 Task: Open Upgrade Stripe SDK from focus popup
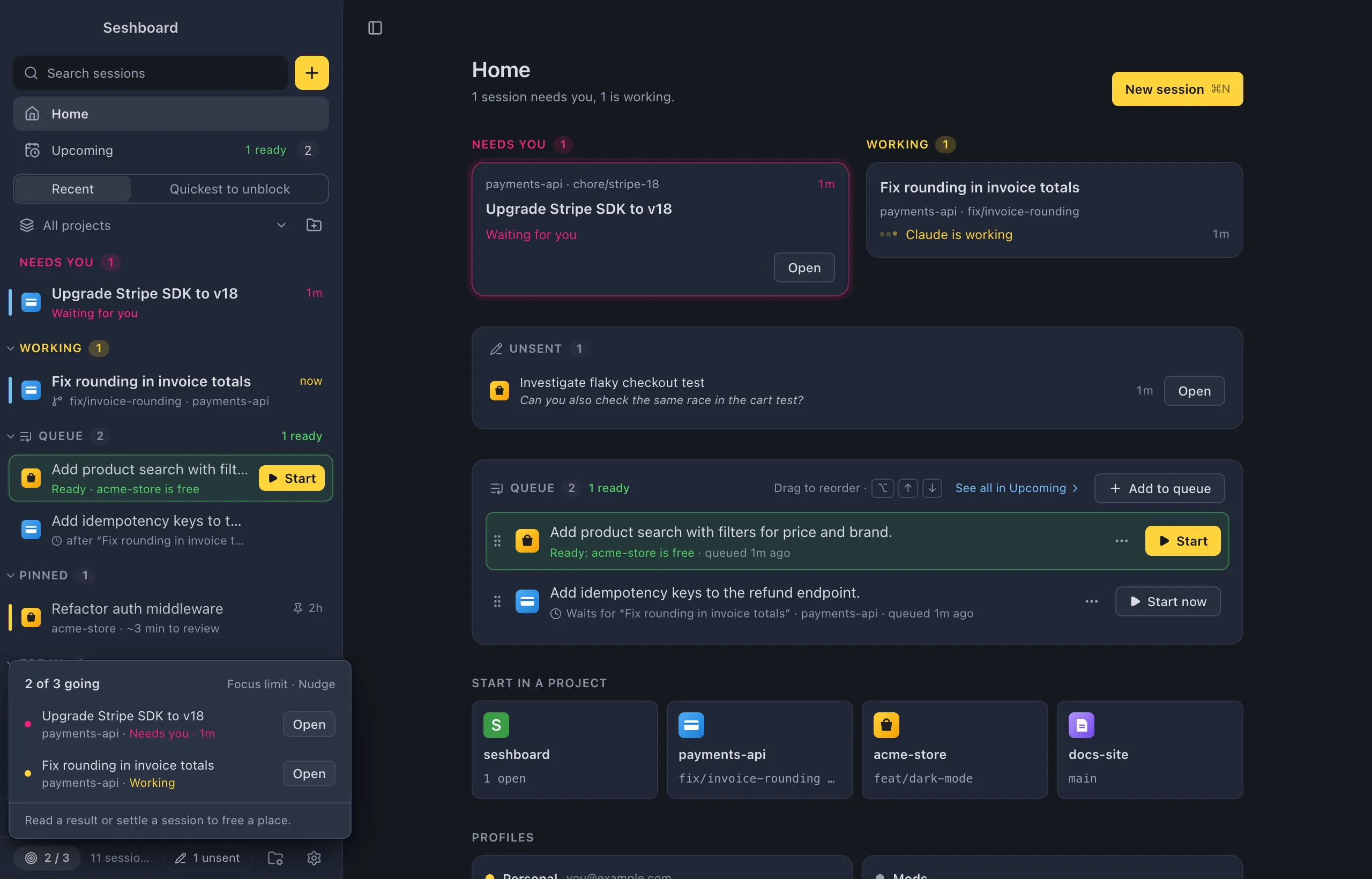click(309, 724)
